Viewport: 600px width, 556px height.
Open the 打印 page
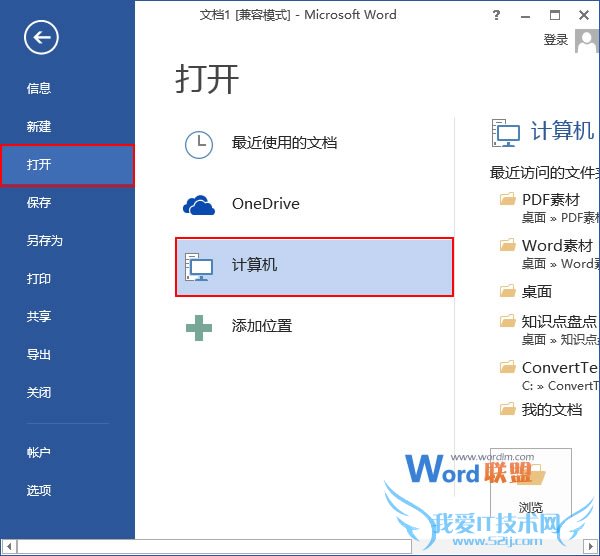(39, 278)
